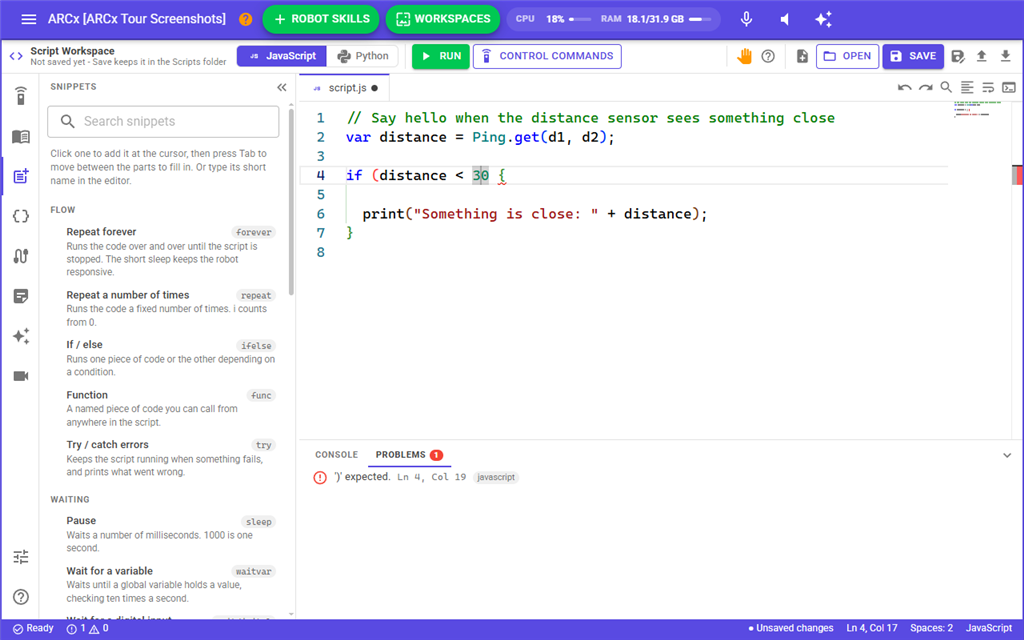The image size is (1024, 640).
Task: Open the curly braces sidebar panel
Action: (21, 216)
